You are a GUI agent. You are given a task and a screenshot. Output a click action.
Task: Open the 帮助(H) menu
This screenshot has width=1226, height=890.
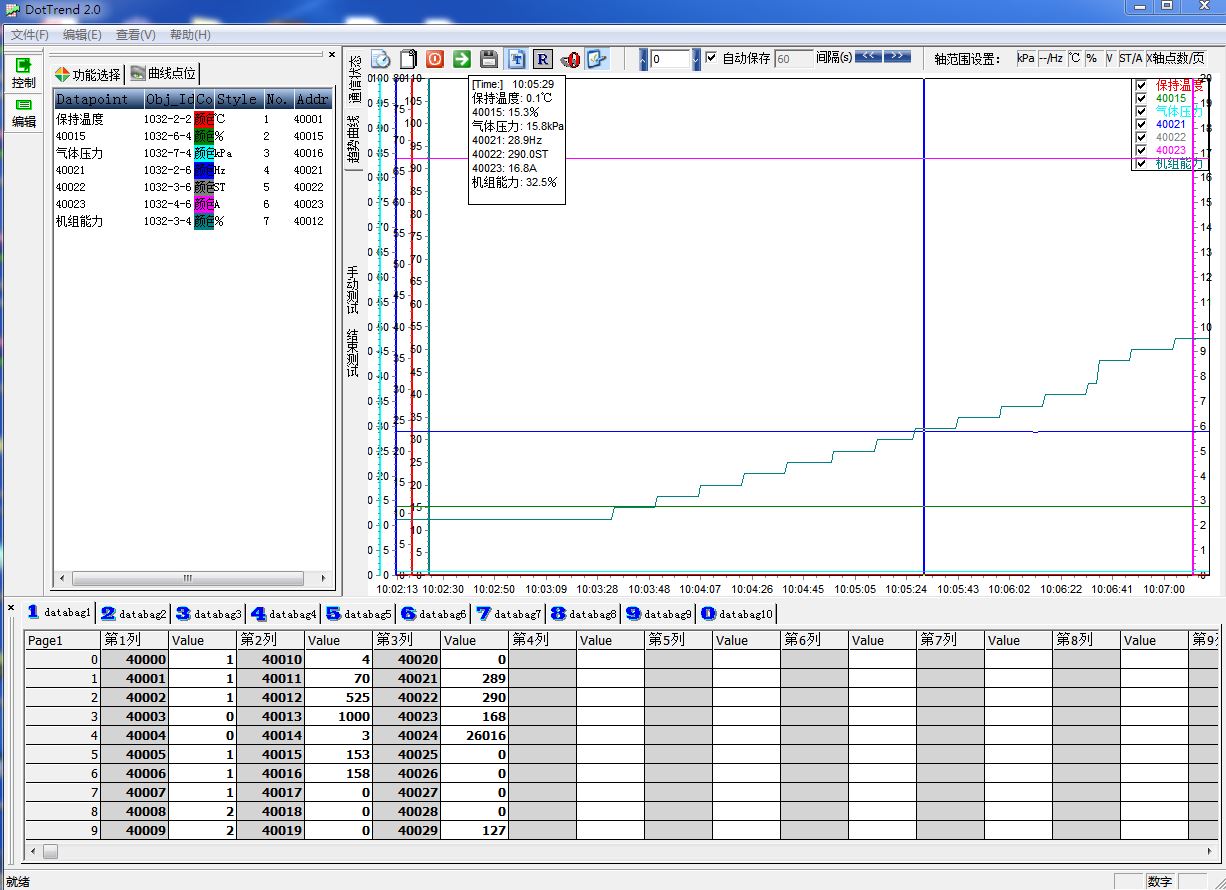pos(190,35)
